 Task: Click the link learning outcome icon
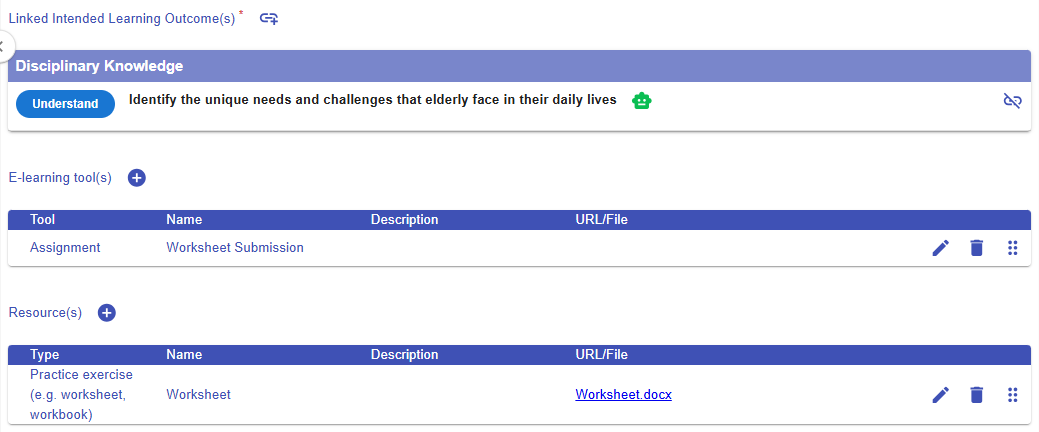[x=268, y=18]
